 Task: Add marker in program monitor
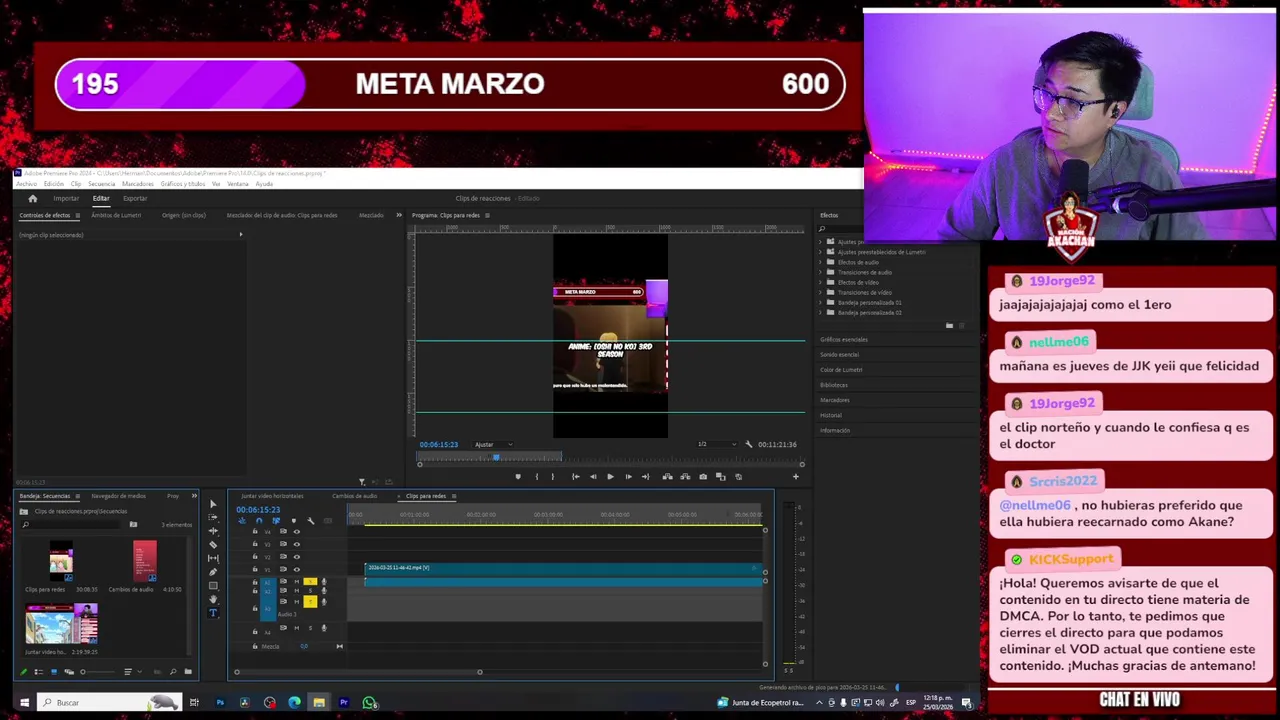[x=518, y=477]
